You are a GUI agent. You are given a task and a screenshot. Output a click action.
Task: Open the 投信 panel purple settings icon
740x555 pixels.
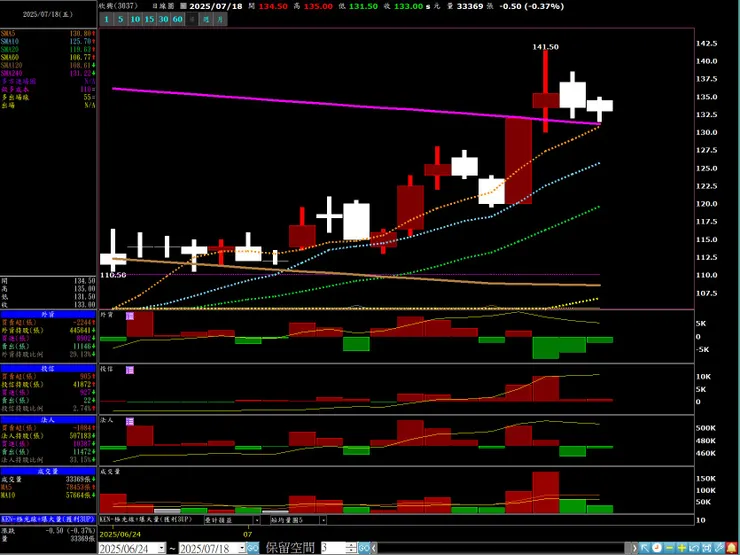click(130, 370)
